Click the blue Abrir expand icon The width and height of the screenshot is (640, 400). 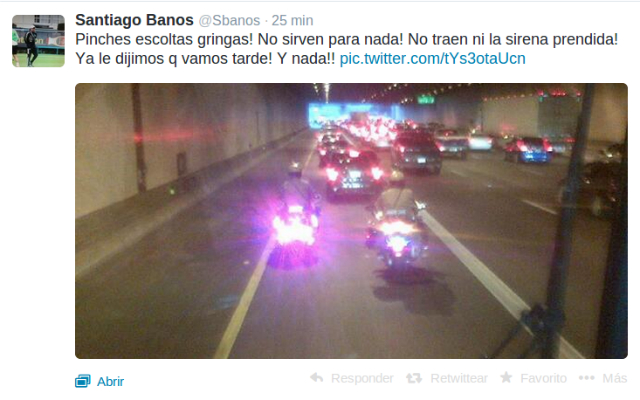tap(82, 381)
